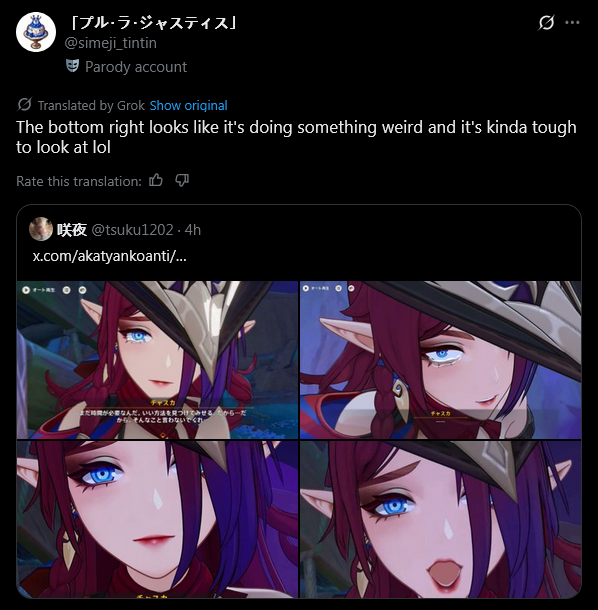Open the top-right tearful character image

pyautogui.click(x=440, y=360)
